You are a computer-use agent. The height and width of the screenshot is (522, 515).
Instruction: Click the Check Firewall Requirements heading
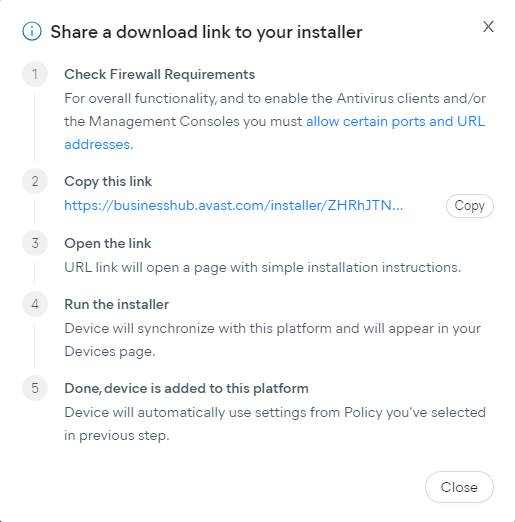(x=160, y=74)
